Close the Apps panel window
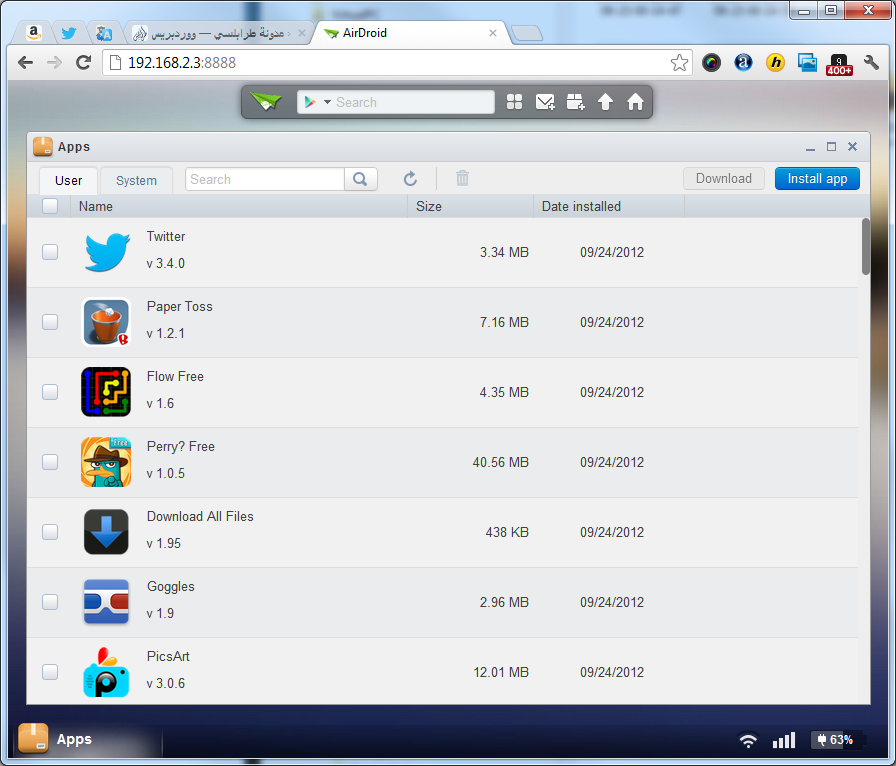The image size is (896, 766). 852,146
